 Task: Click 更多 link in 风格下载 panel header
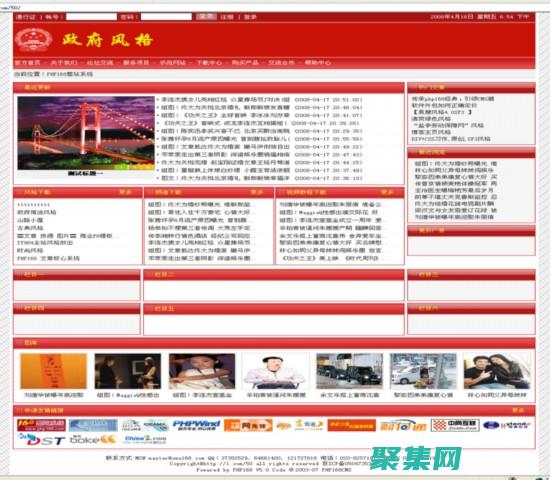coord(125,192)
